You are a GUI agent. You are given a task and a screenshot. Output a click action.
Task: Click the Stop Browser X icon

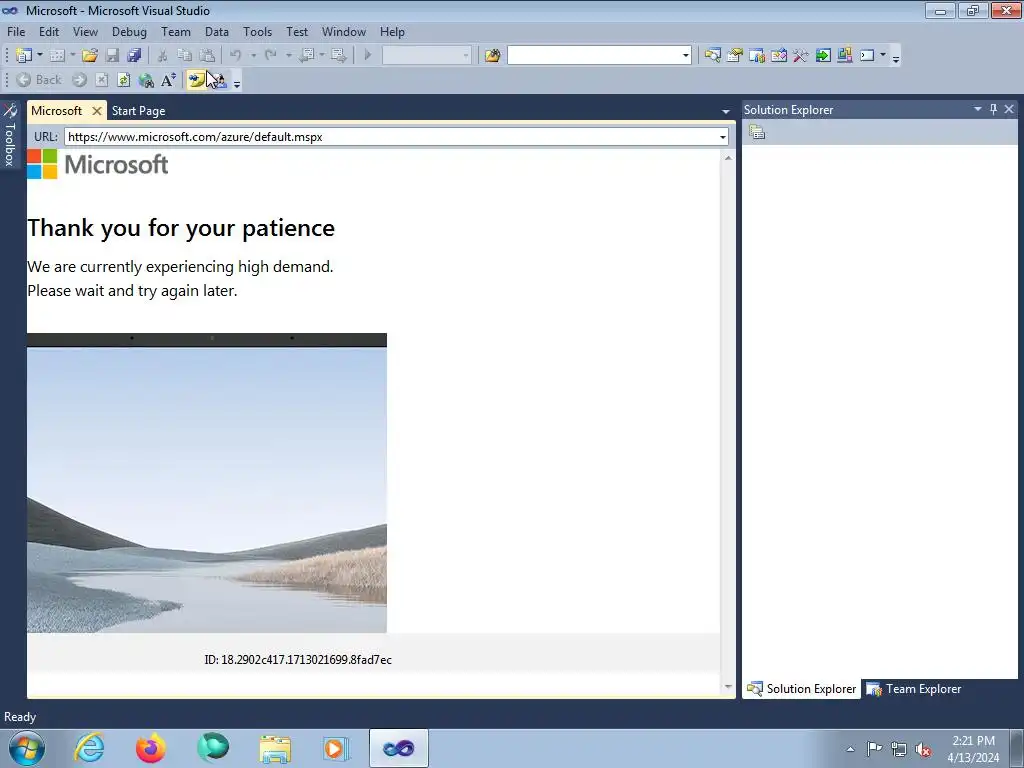102,80
